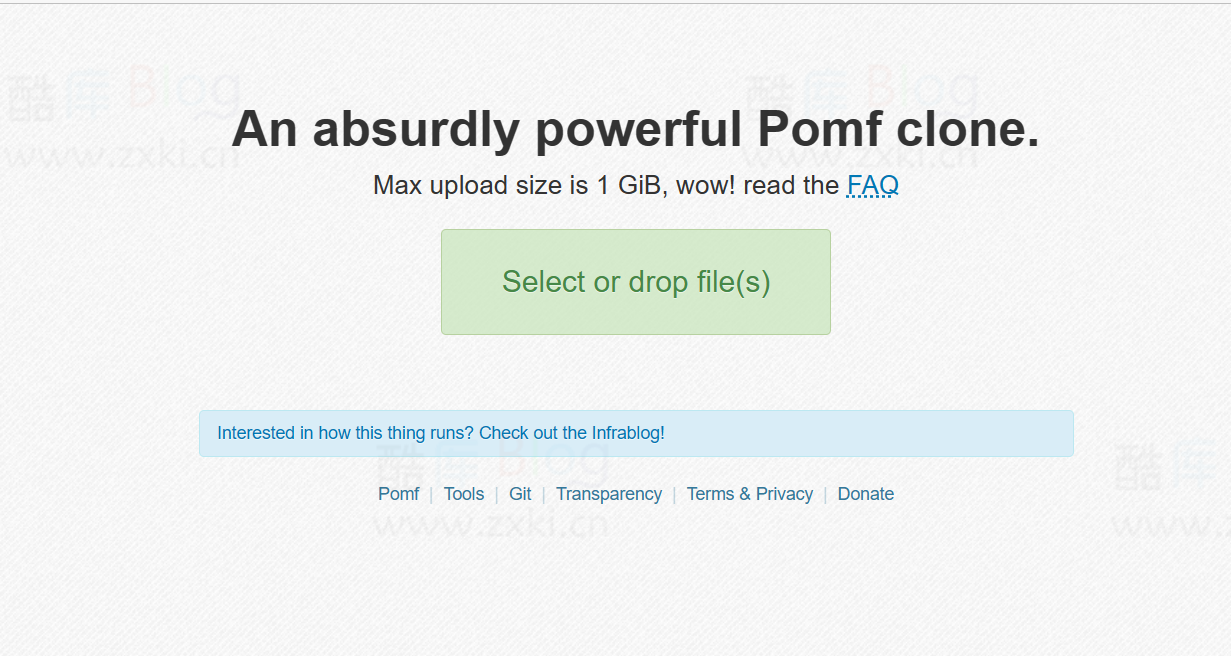The image size is (1231, 656).
Task: Open the Pomf footer link
Action: 398,494
